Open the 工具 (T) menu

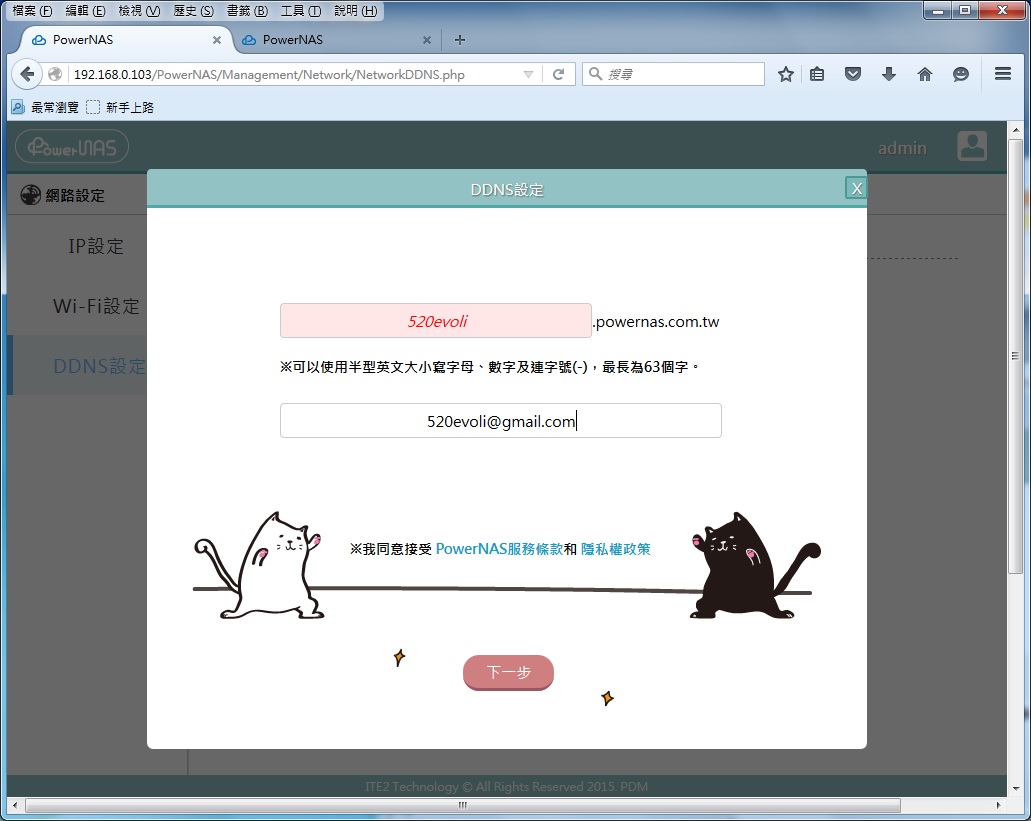[300, 11]
